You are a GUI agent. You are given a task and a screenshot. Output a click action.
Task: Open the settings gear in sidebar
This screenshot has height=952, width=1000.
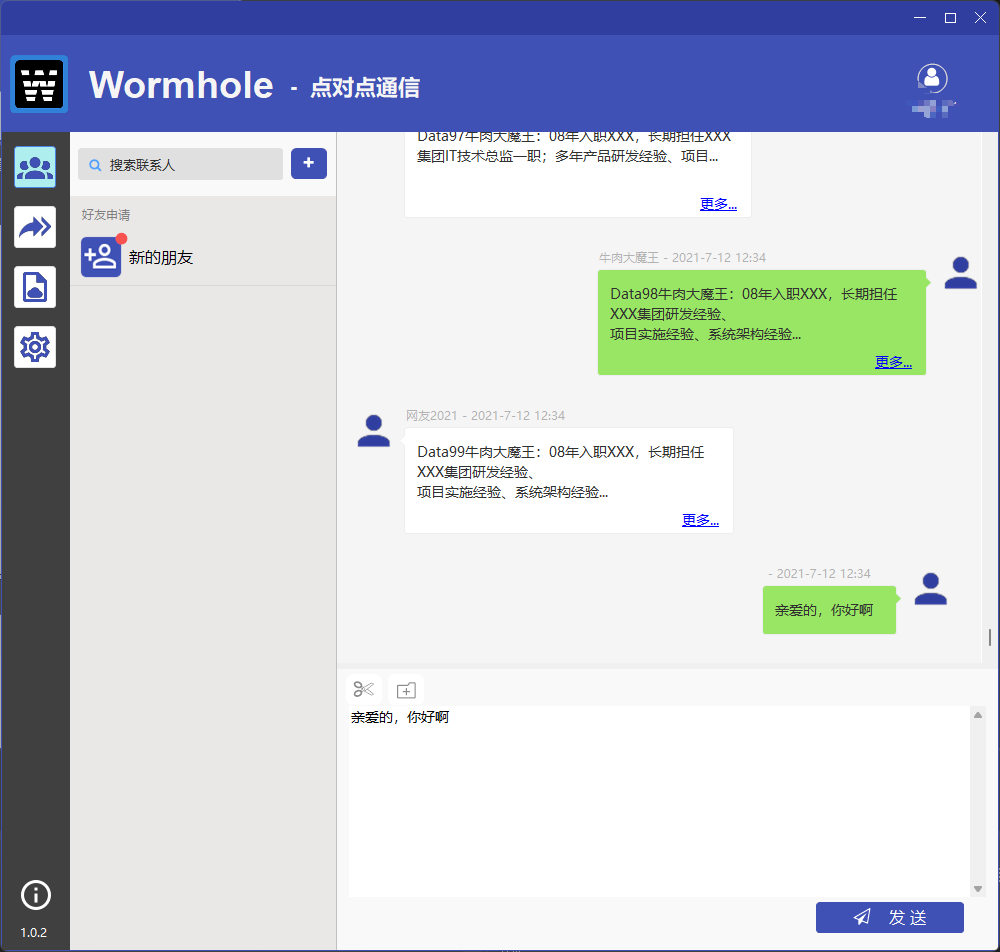(x=35, y=347)
